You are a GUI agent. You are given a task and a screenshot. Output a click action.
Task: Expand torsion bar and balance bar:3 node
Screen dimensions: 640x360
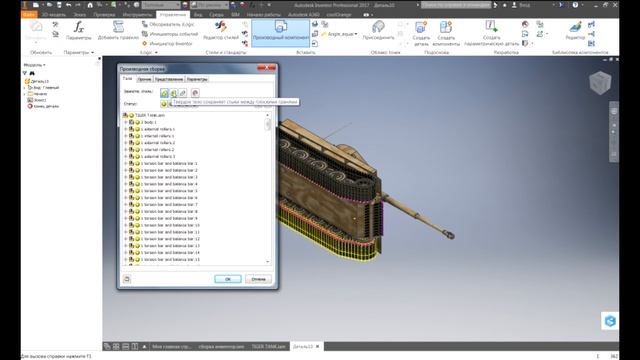pyautogui.click(x=126, y=177)
